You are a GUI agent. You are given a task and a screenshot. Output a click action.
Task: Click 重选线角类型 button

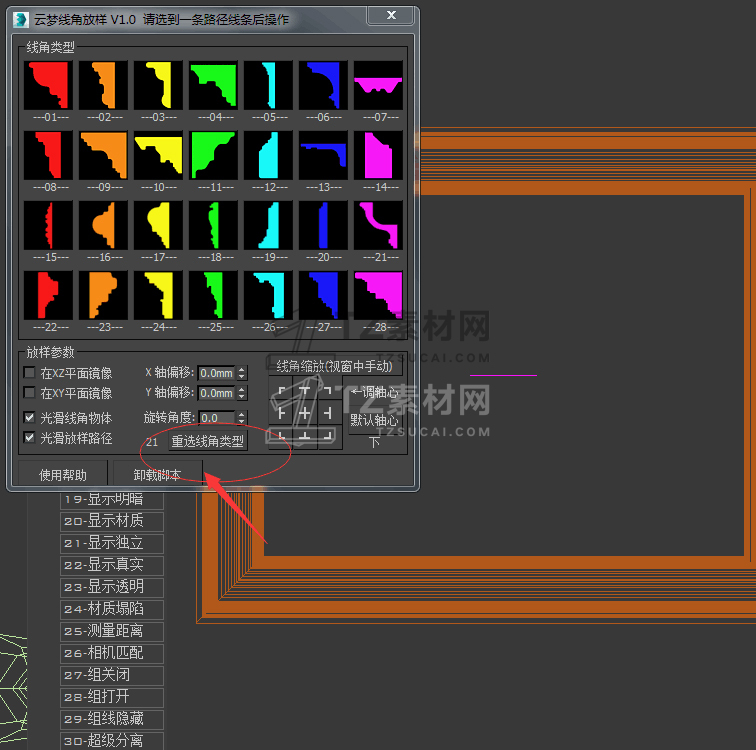click(x=208, y=441)
